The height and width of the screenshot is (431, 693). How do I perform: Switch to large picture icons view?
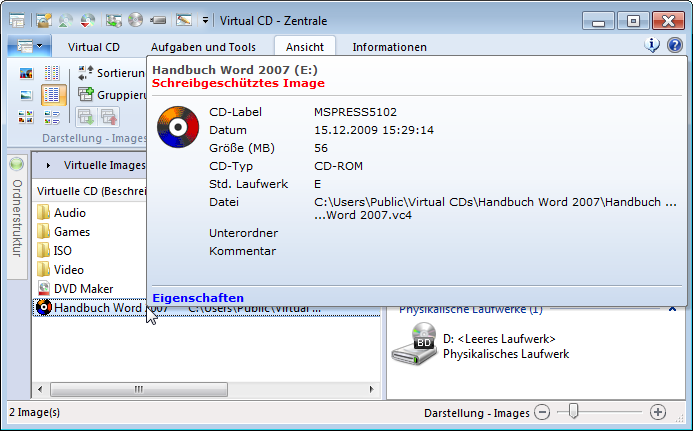pyautogui.click(x=27, y=73)
